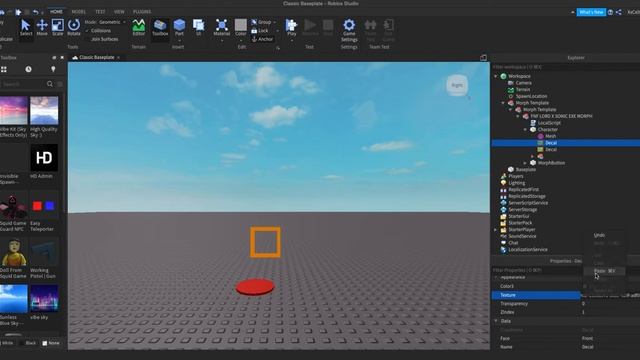Open the Play mode dropdown arrow

(x=291, y=40)
